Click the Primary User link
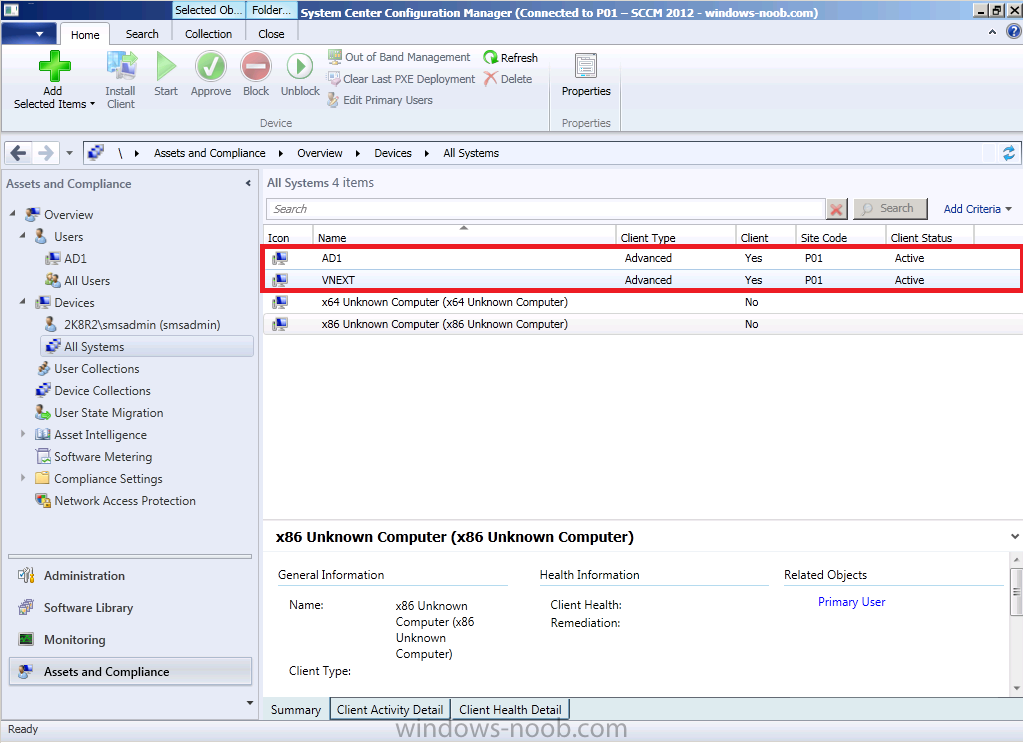Image resolution: width=1023 pixels, height=743 pixels. point(851,602)
